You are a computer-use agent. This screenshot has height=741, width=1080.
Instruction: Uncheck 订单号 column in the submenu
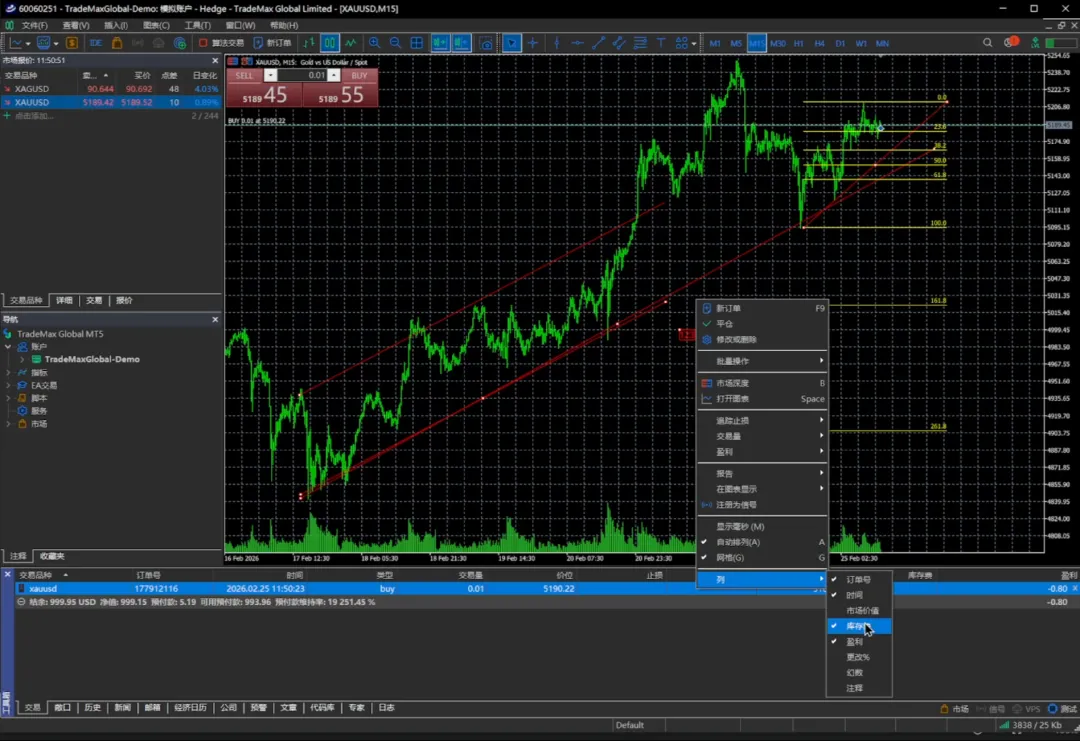point(858,580)
